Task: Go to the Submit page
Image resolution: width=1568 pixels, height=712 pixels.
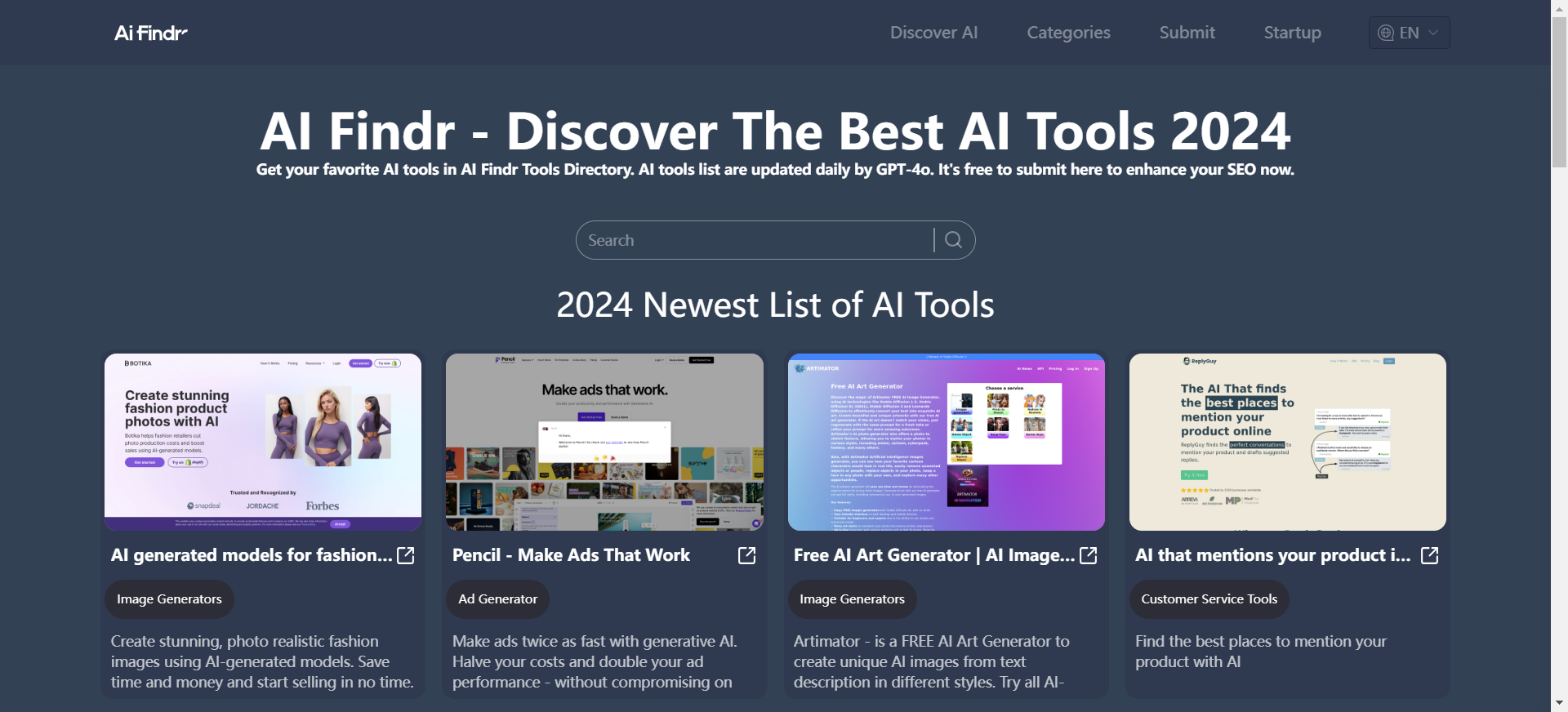Action: coord(1187,33)
